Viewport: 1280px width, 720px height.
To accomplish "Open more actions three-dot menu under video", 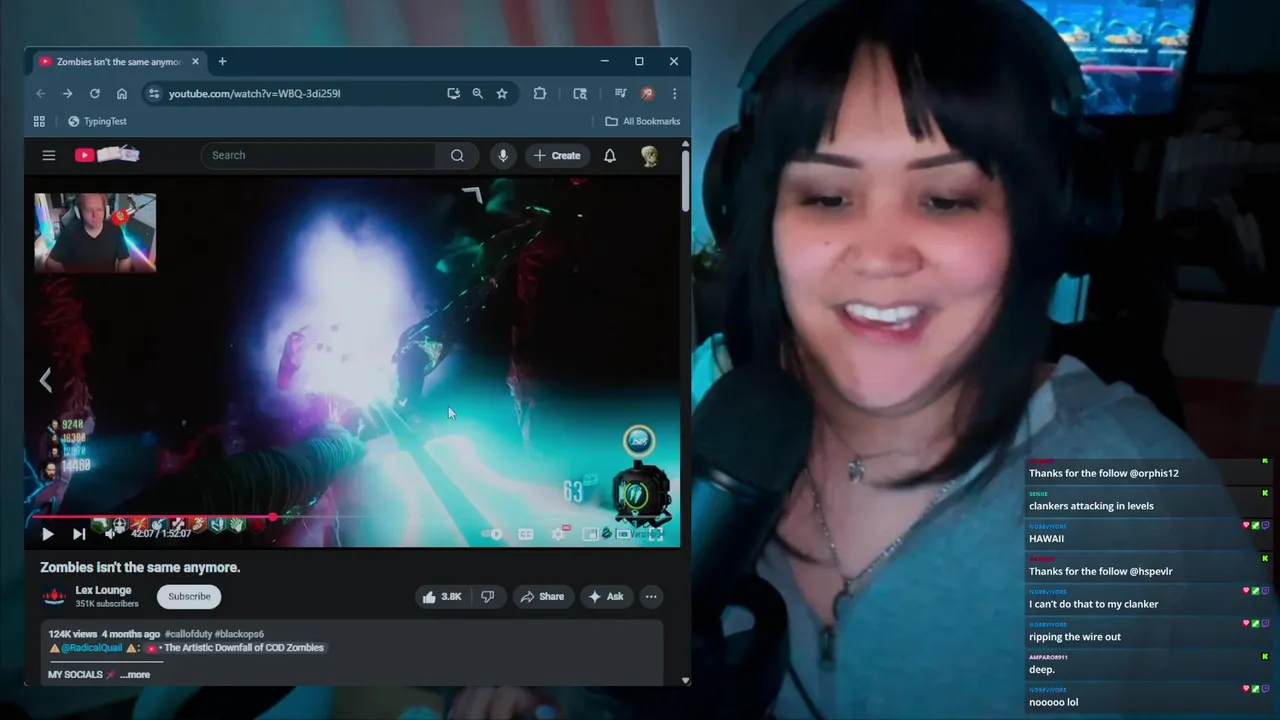I will (651, 596).
